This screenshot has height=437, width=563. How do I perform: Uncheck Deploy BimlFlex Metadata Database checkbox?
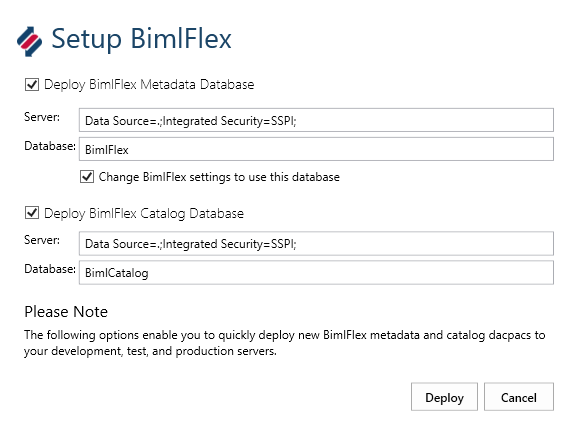pyautogui.click(x=32, y=85)
